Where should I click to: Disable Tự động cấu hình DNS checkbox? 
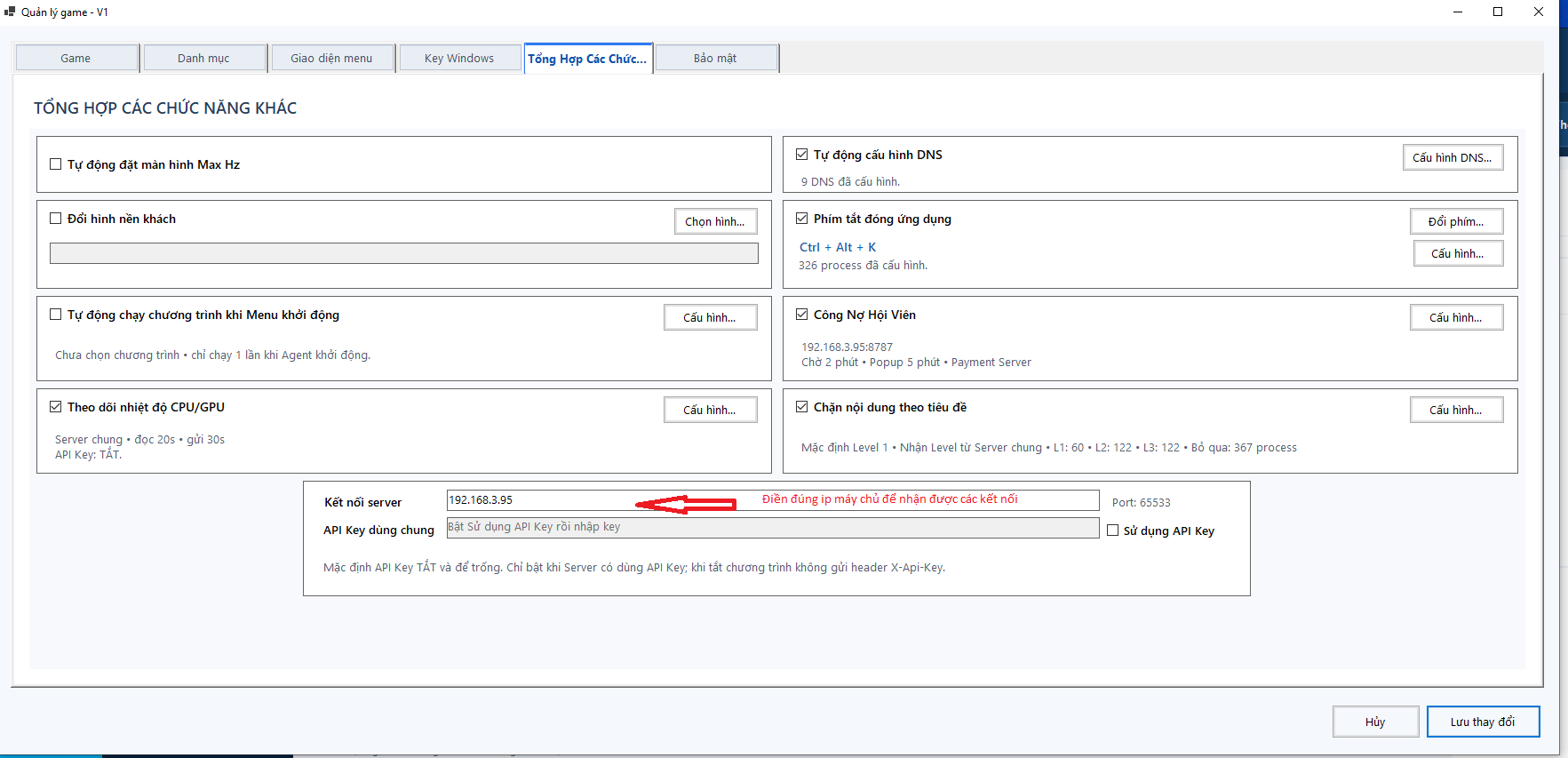tap(802, 155)
